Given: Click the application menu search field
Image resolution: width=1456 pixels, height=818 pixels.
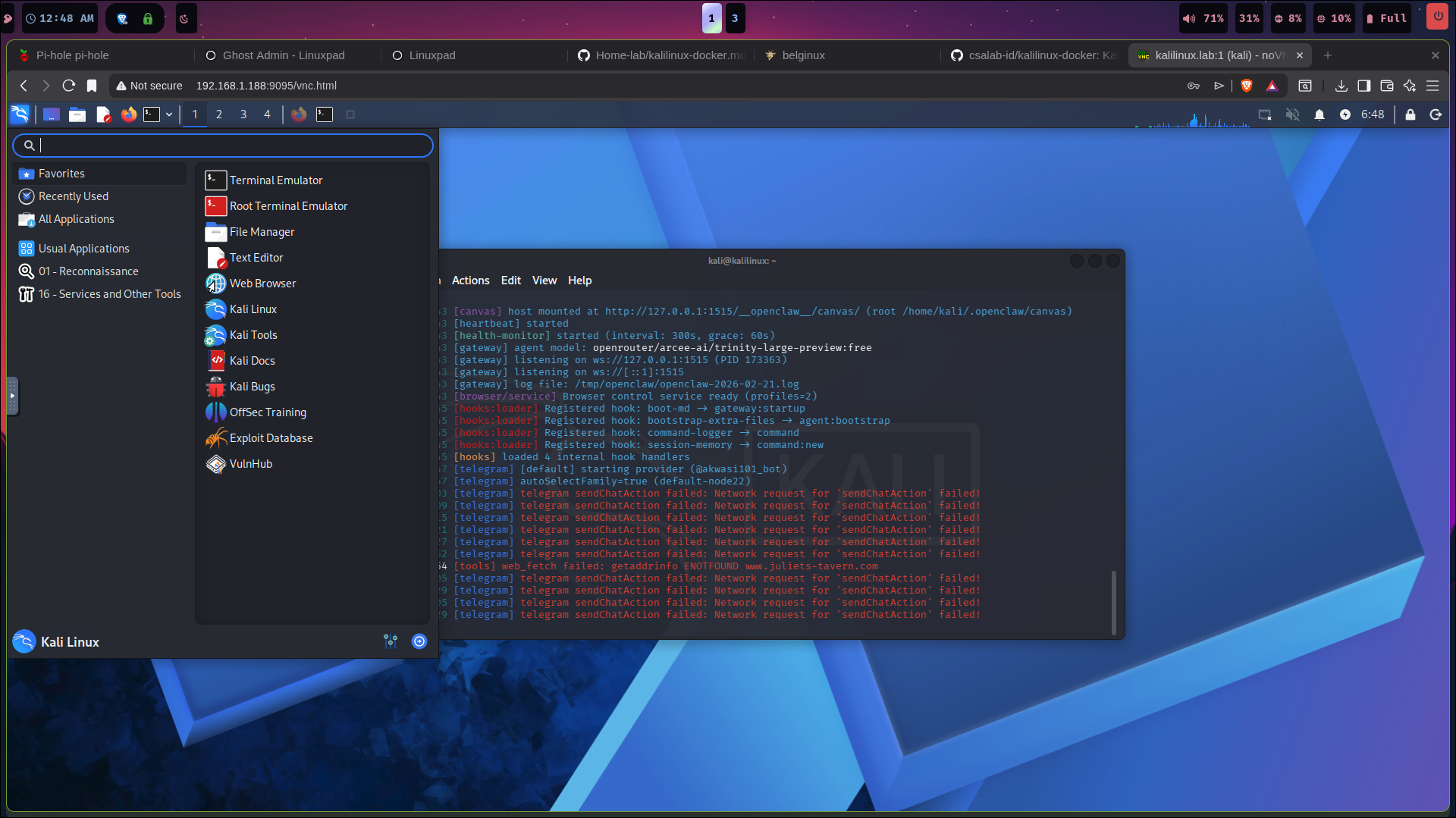Looking at the screenshot, I should [x=223, y=145].
